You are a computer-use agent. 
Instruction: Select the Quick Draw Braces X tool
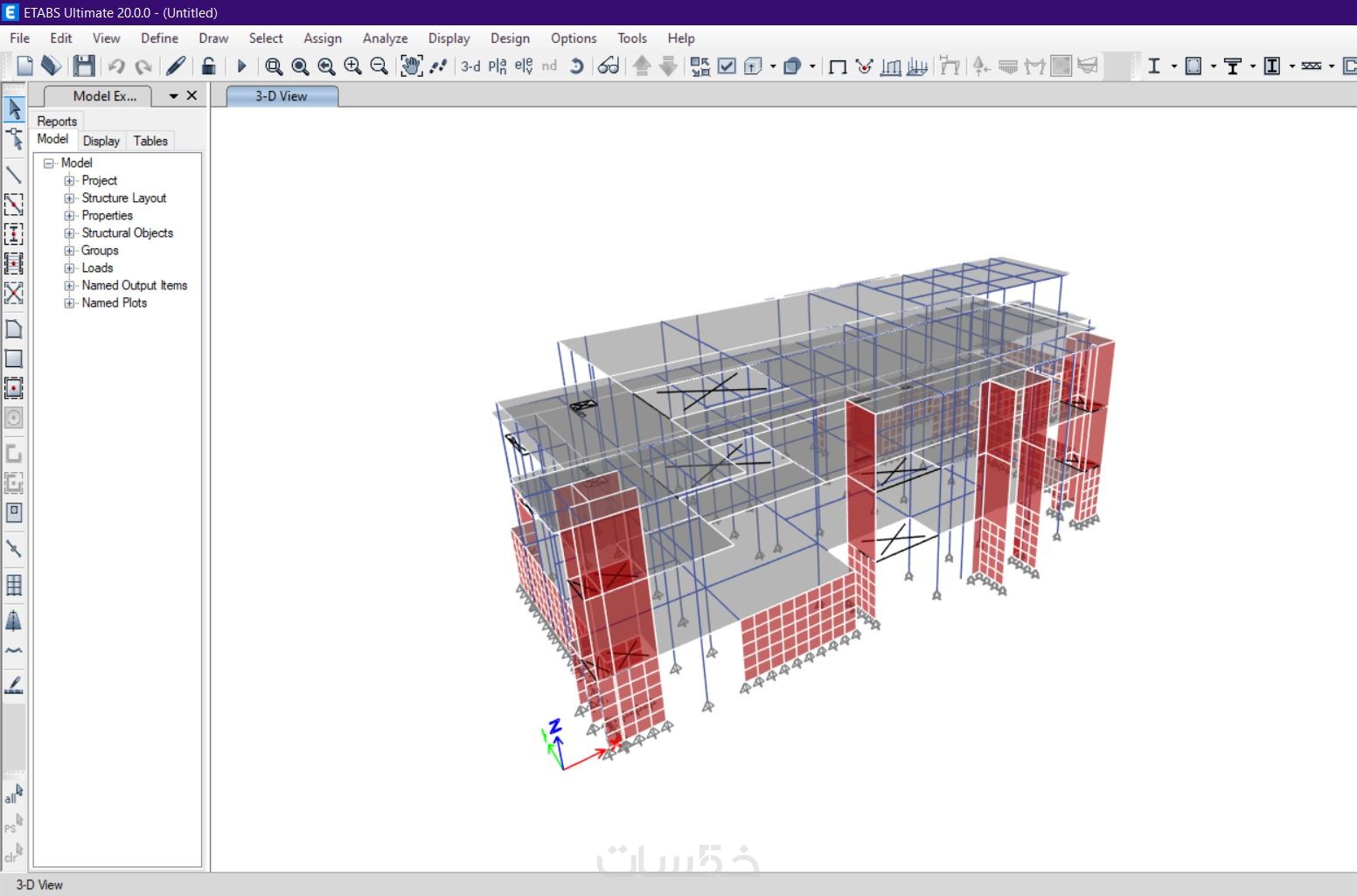[x=14, y=293]
